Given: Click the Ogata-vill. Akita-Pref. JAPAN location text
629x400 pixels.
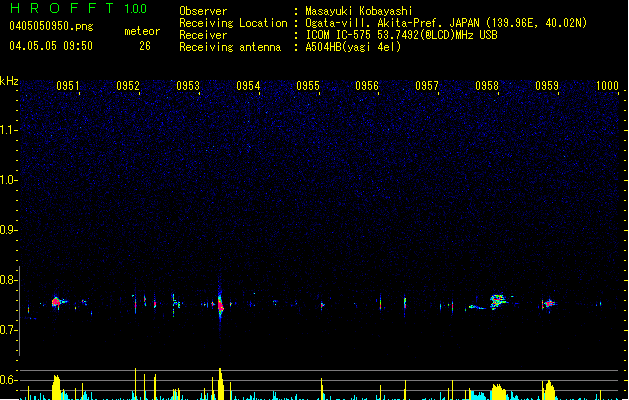Looking at the screenshot, I should (446, 23).
